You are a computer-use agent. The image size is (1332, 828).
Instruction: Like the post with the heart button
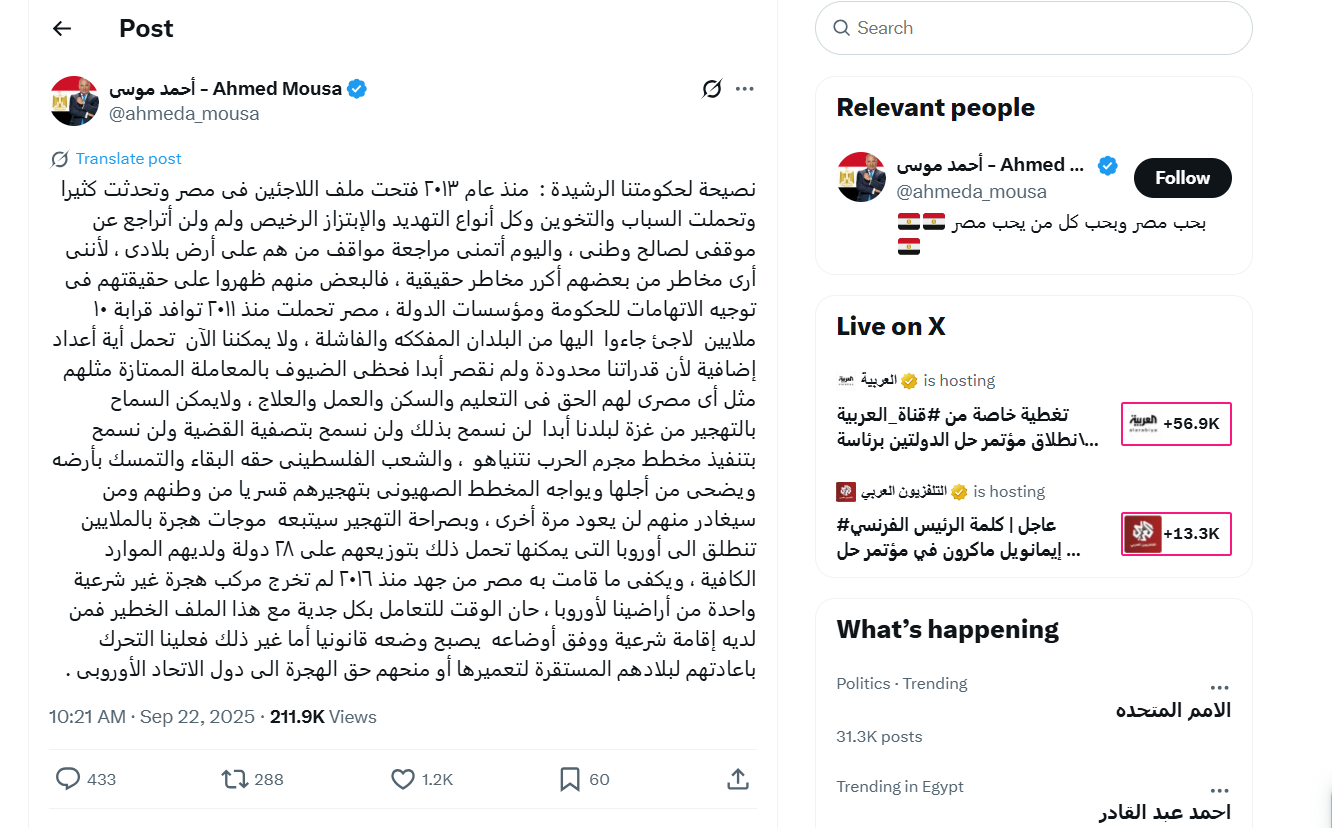(x=402, y=778)
